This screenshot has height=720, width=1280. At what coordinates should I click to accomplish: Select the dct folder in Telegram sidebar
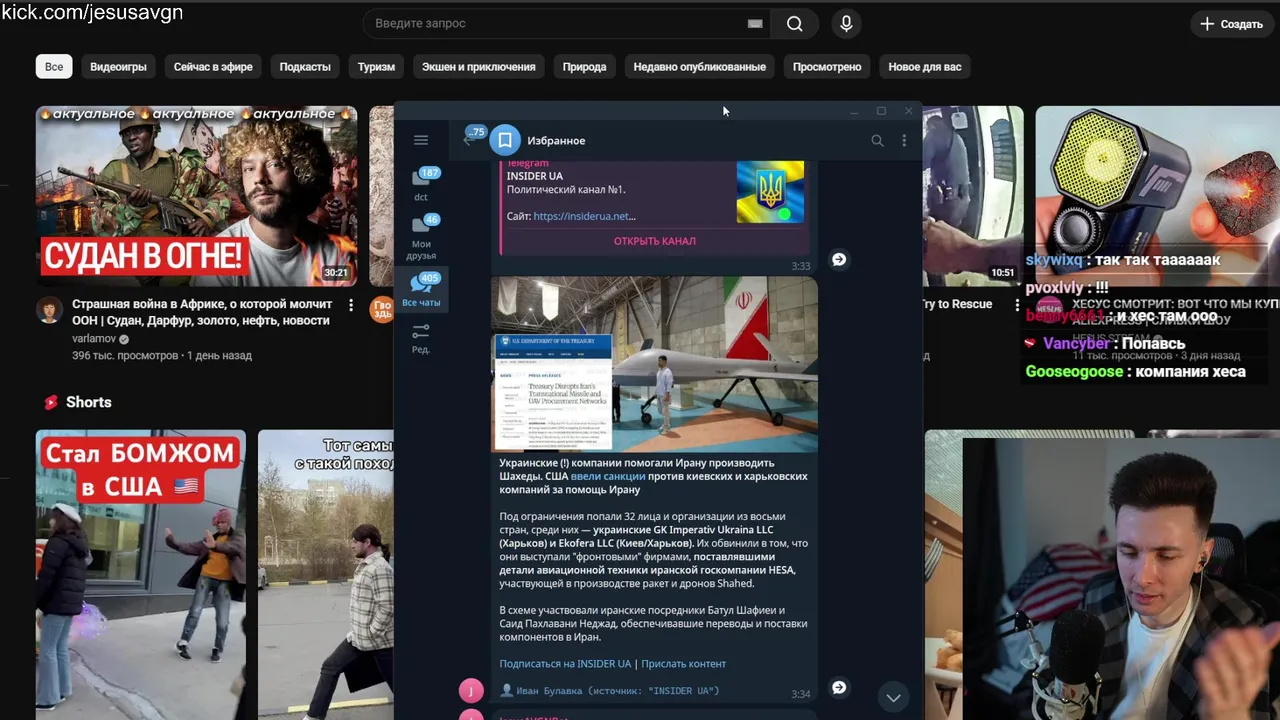(x=422, y=184)
